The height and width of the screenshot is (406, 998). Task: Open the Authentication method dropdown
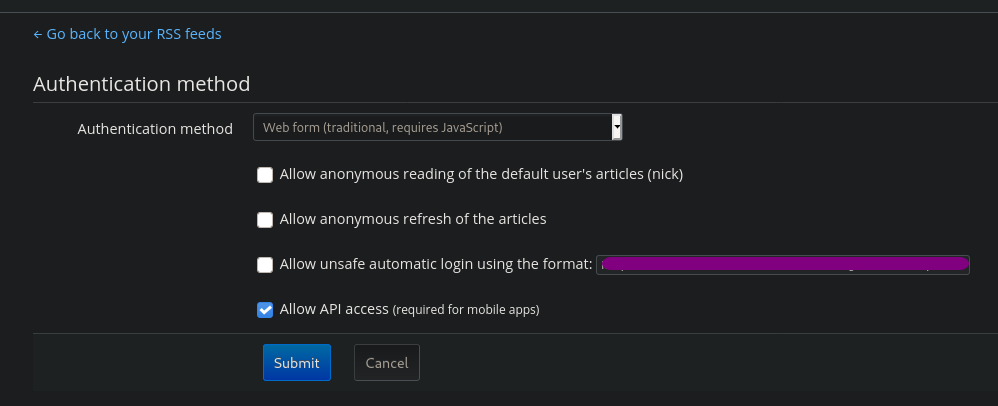click(437, 127)
